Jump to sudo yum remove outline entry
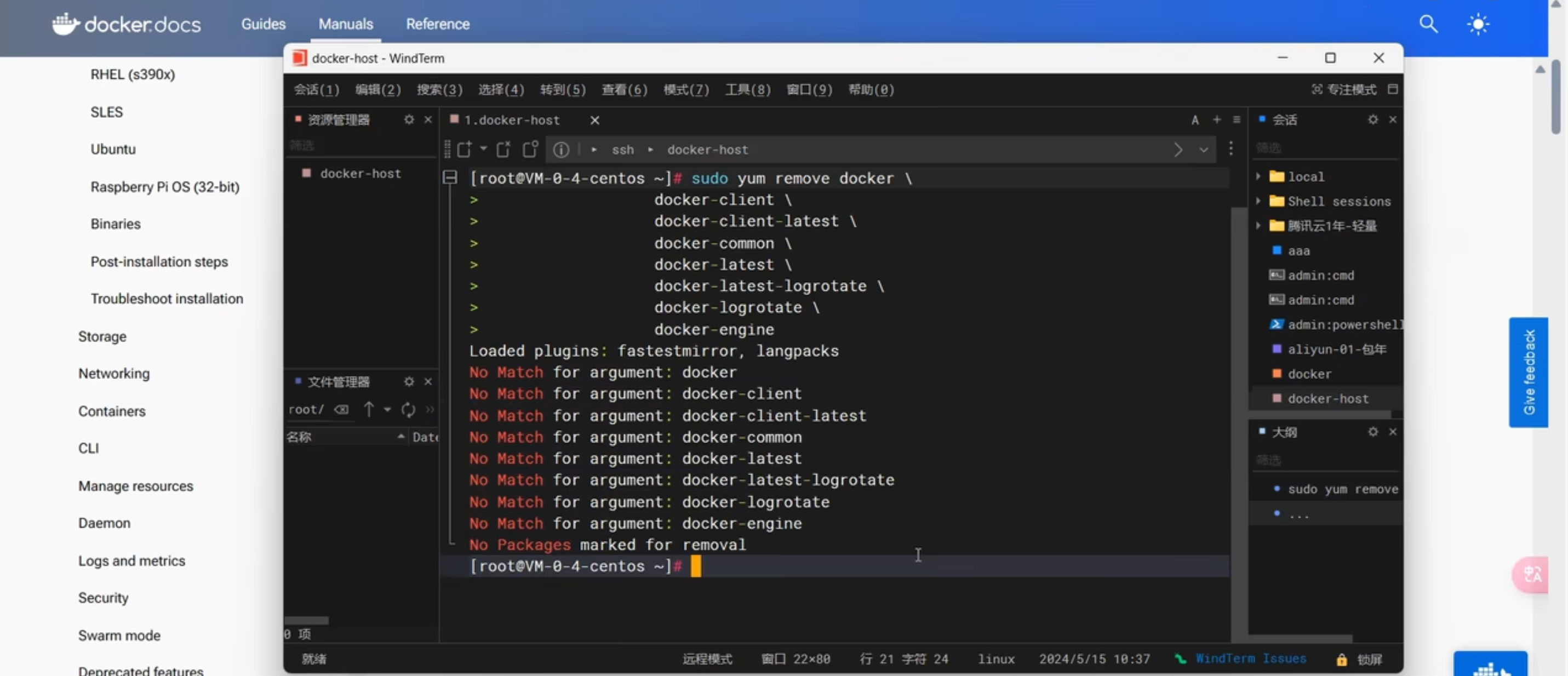This screenshot has width=1568, height=676. 1337,489
